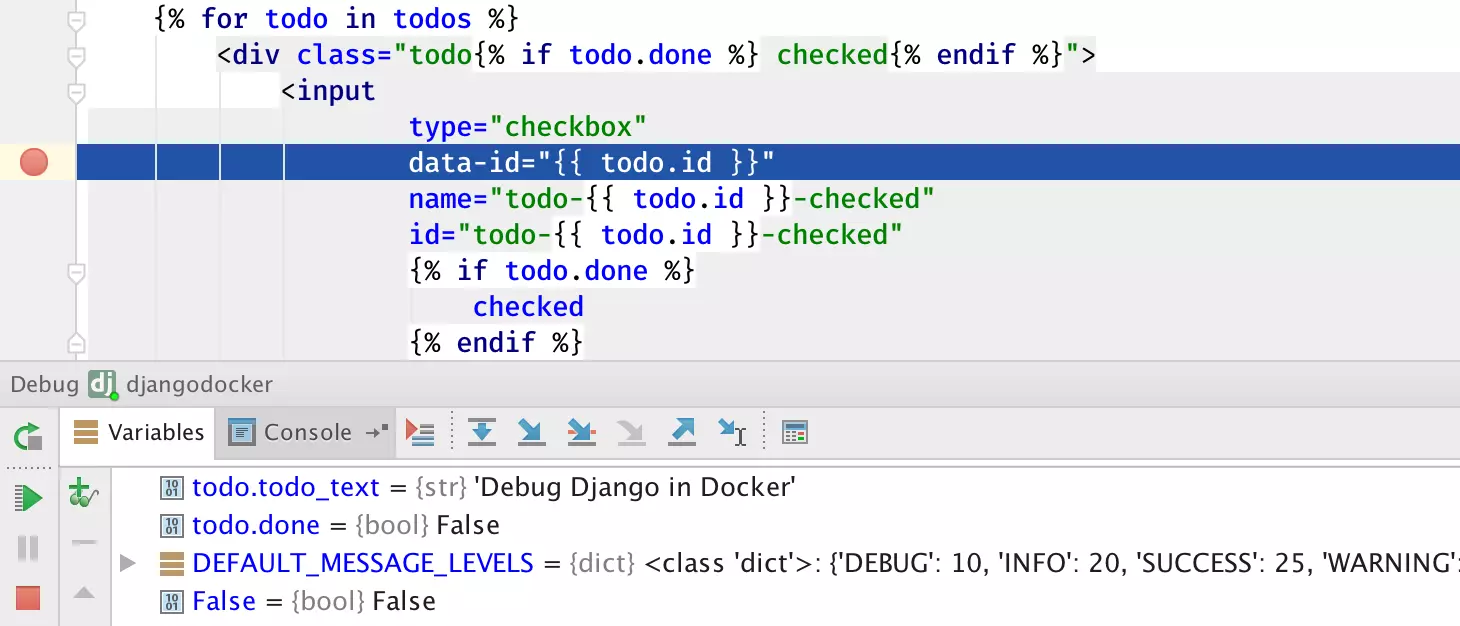Fold the input tag block
The width and height of the screenshot is (1460, 626).
(x=76, y=92)
